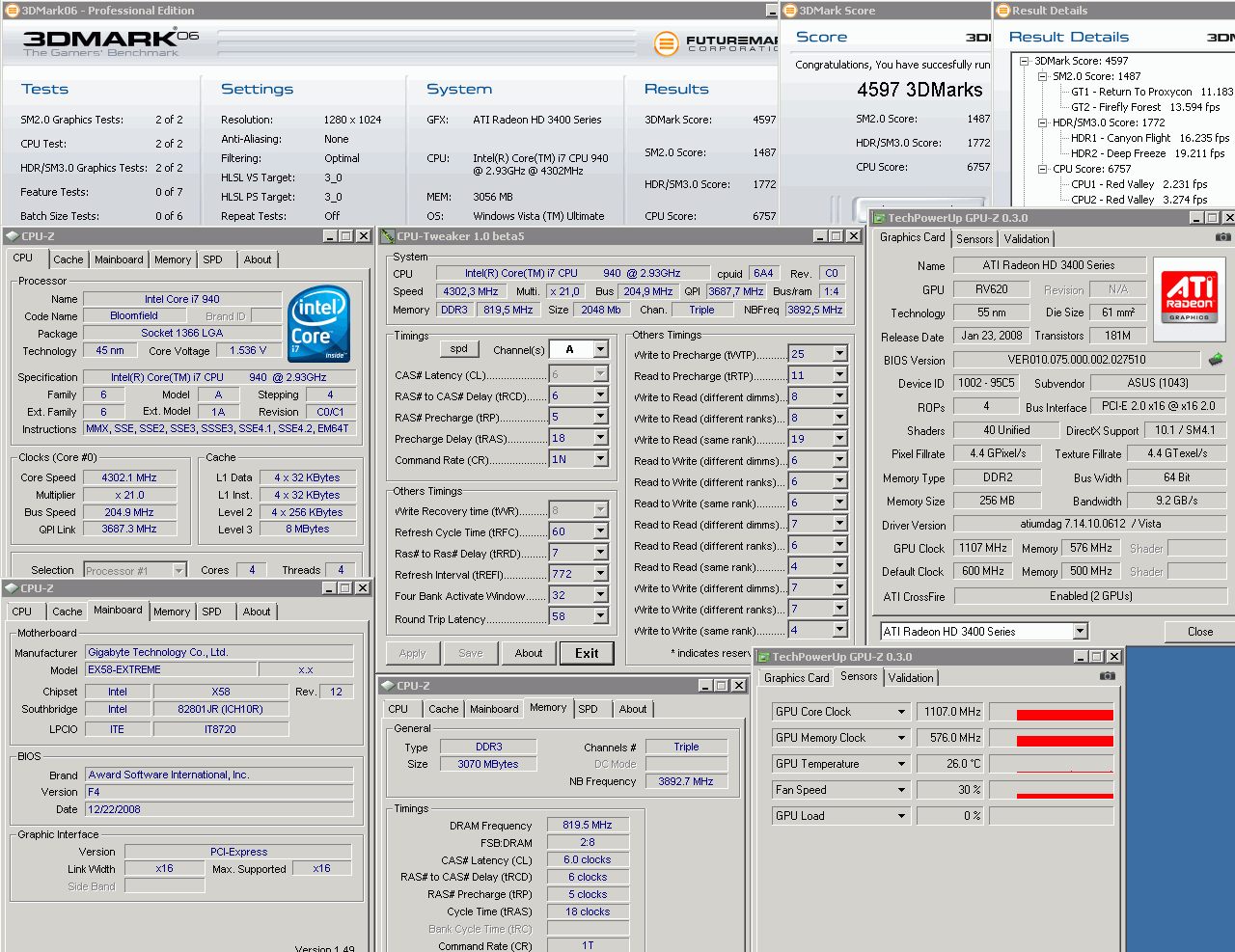Open the Read to Precharge (tRTP) dropdown
Image resolution: width=1235 pixels, height=952 pixels.
click(840, 375)
